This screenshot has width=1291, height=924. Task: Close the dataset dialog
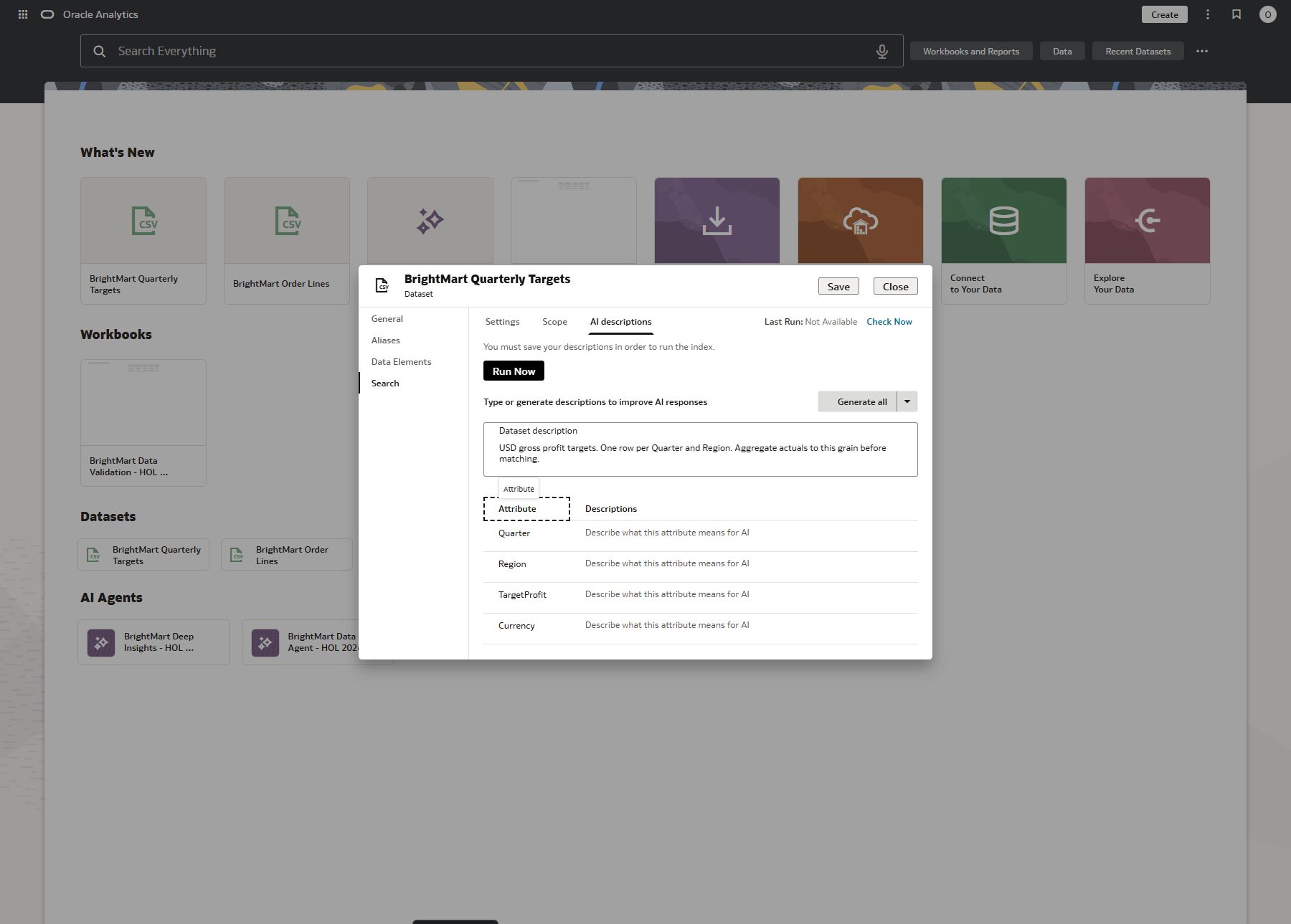tap(895, 286)
